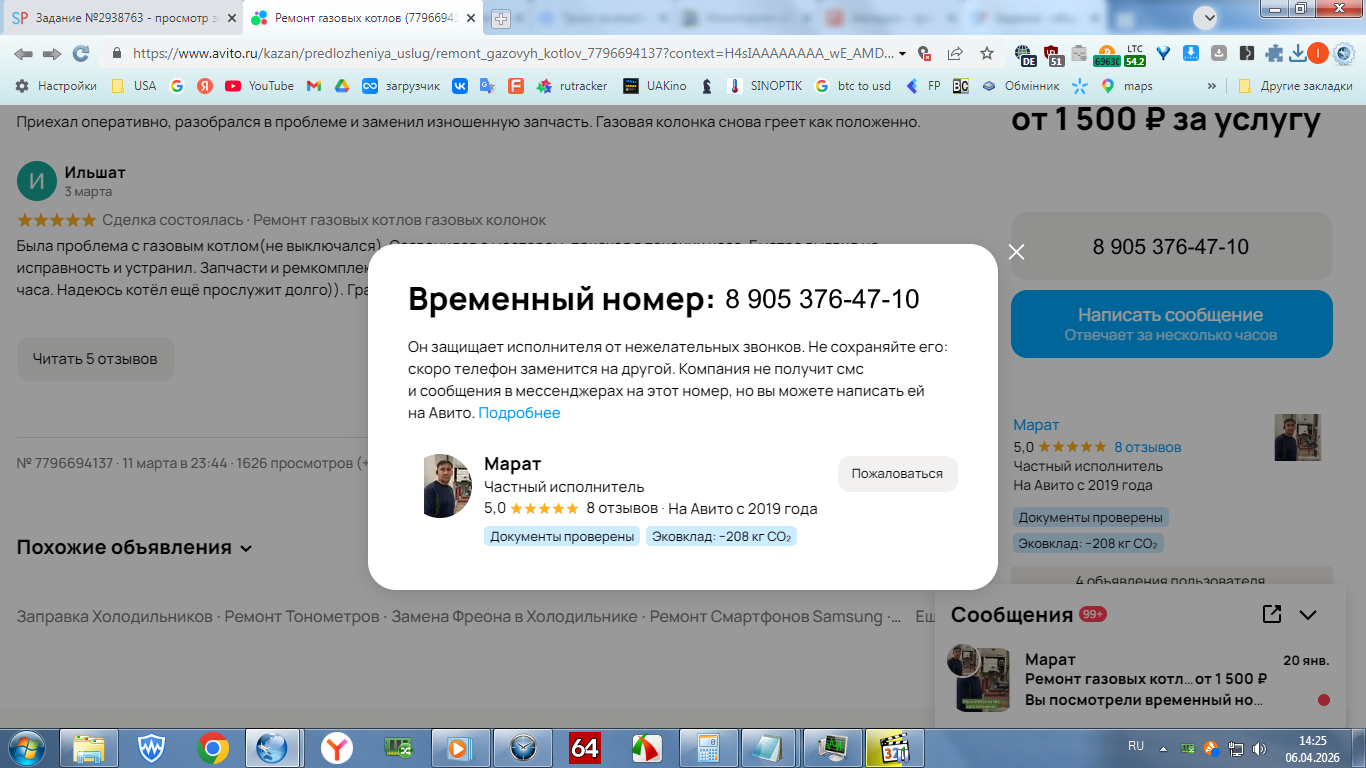Open the Bitcoin 69630 price extension

pos(1107,54)
